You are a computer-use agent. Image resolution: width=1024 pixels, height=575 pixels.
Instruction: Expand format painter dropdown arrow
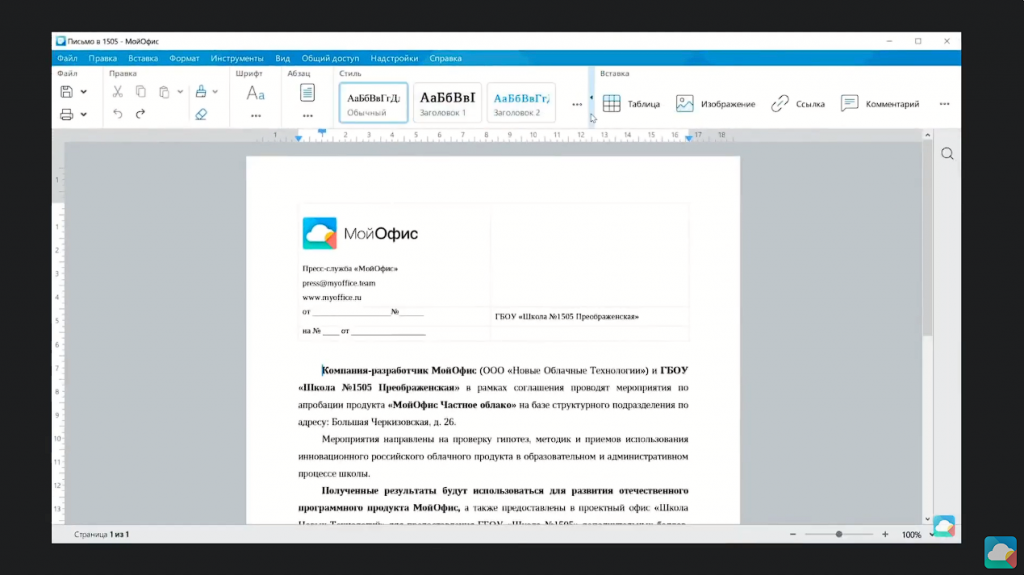pos(216,92)
